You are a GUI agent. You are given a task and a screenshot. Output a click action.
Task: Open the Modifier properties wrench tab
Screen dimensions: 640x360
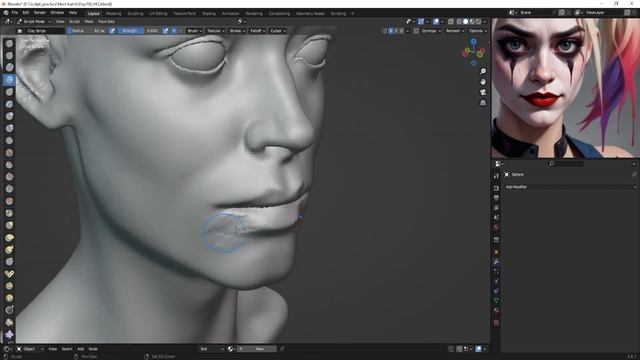click(496, 261)
